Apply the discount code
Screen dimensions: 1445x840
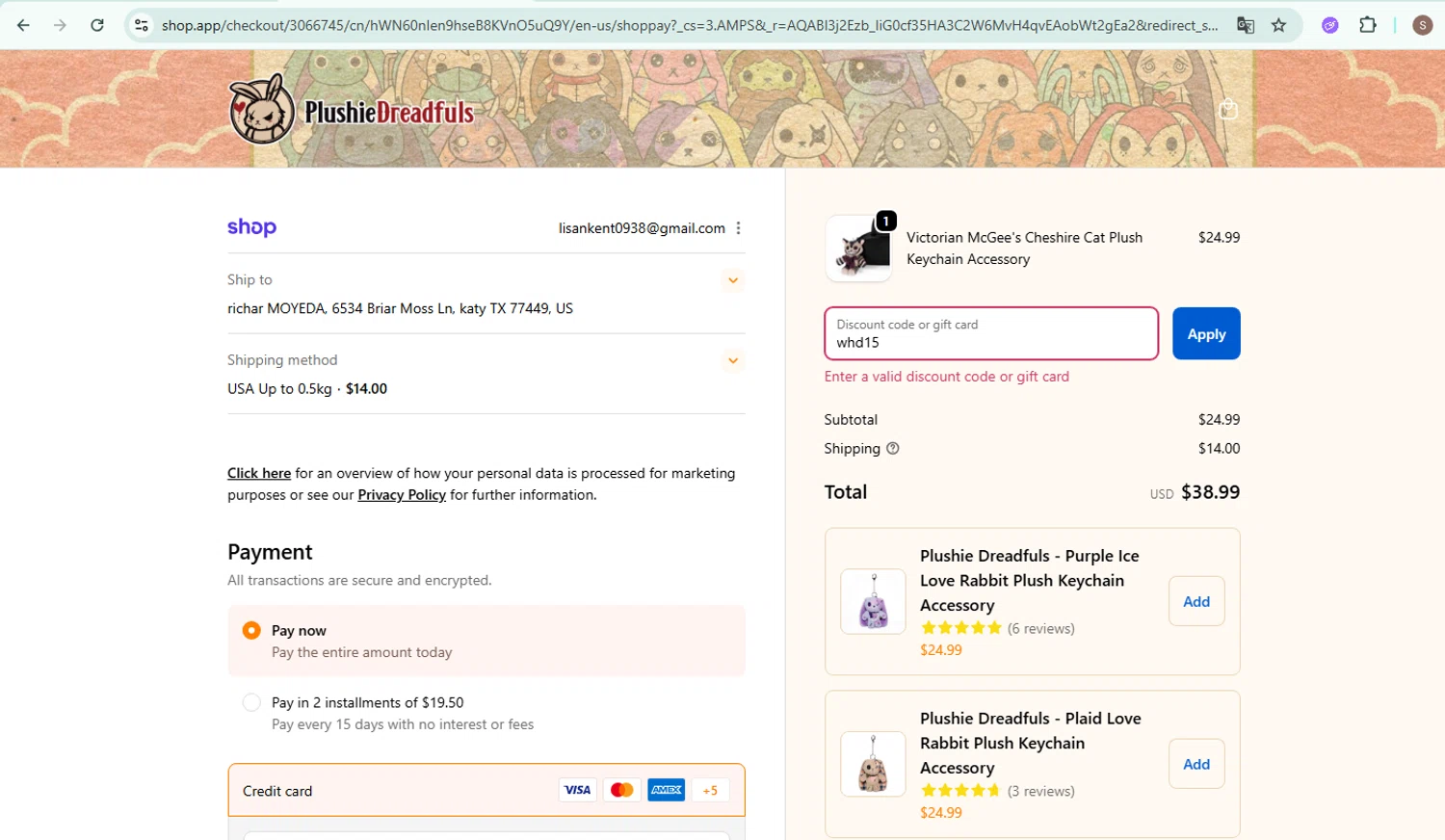tap(1206, 333)
